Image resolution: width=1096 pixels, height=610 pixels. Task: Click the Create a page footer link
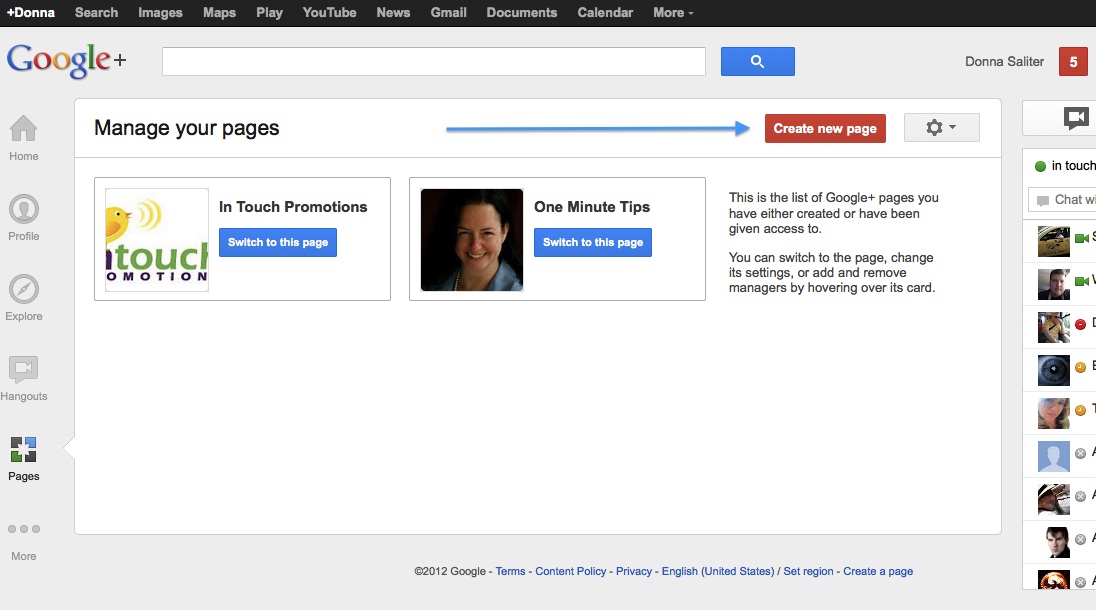(x=878, y=571)
